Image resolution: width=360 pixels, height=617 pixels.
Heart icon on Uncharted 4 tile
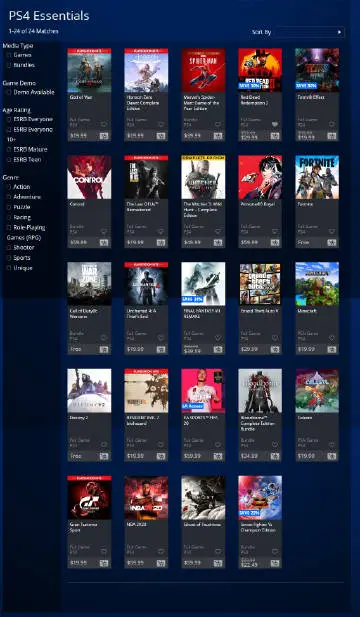click(x=161, y=338)
